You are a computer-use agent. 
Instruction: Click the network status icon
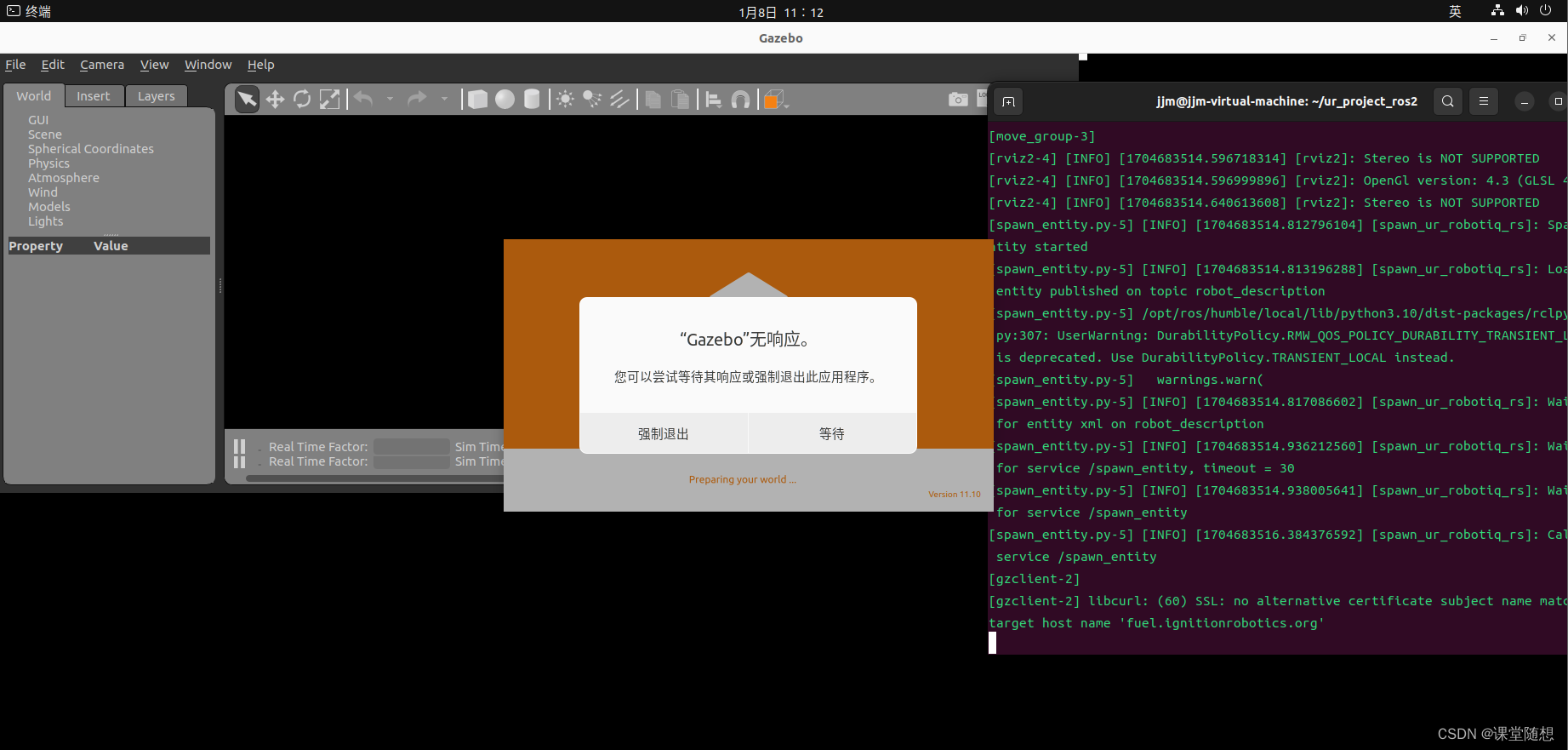tap(1497, 10)
